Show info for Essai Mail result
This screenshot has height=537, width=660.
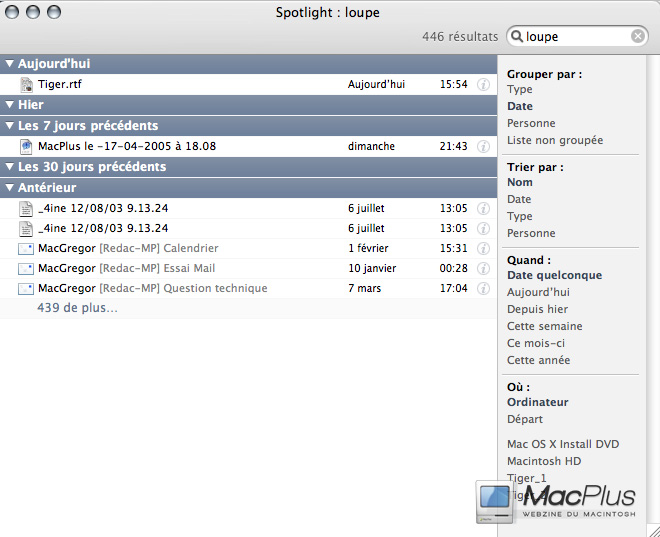point(483,268)
